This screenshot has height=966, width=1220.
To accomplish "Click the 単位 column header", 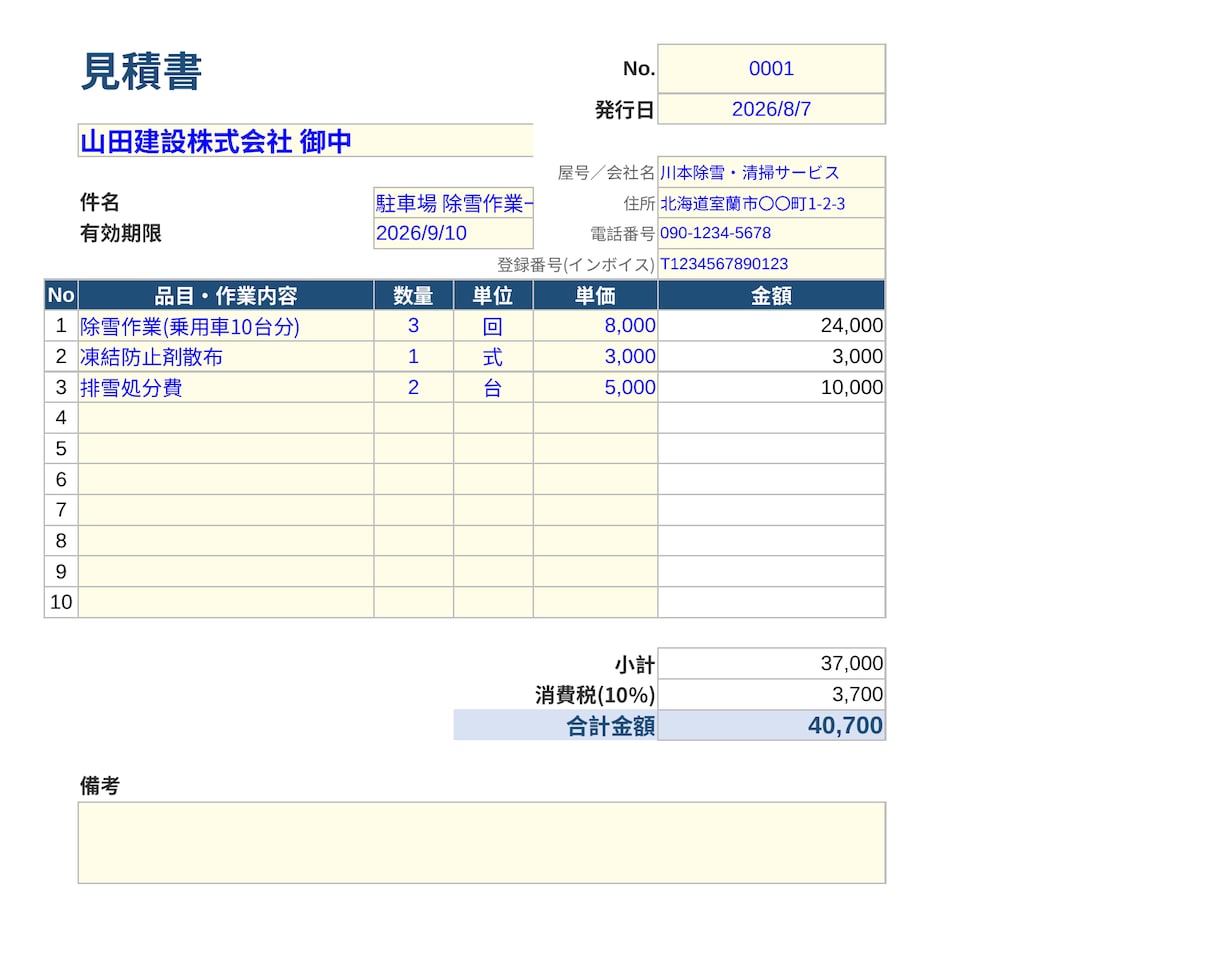I will pyautogui.click(x=493, y=296).
